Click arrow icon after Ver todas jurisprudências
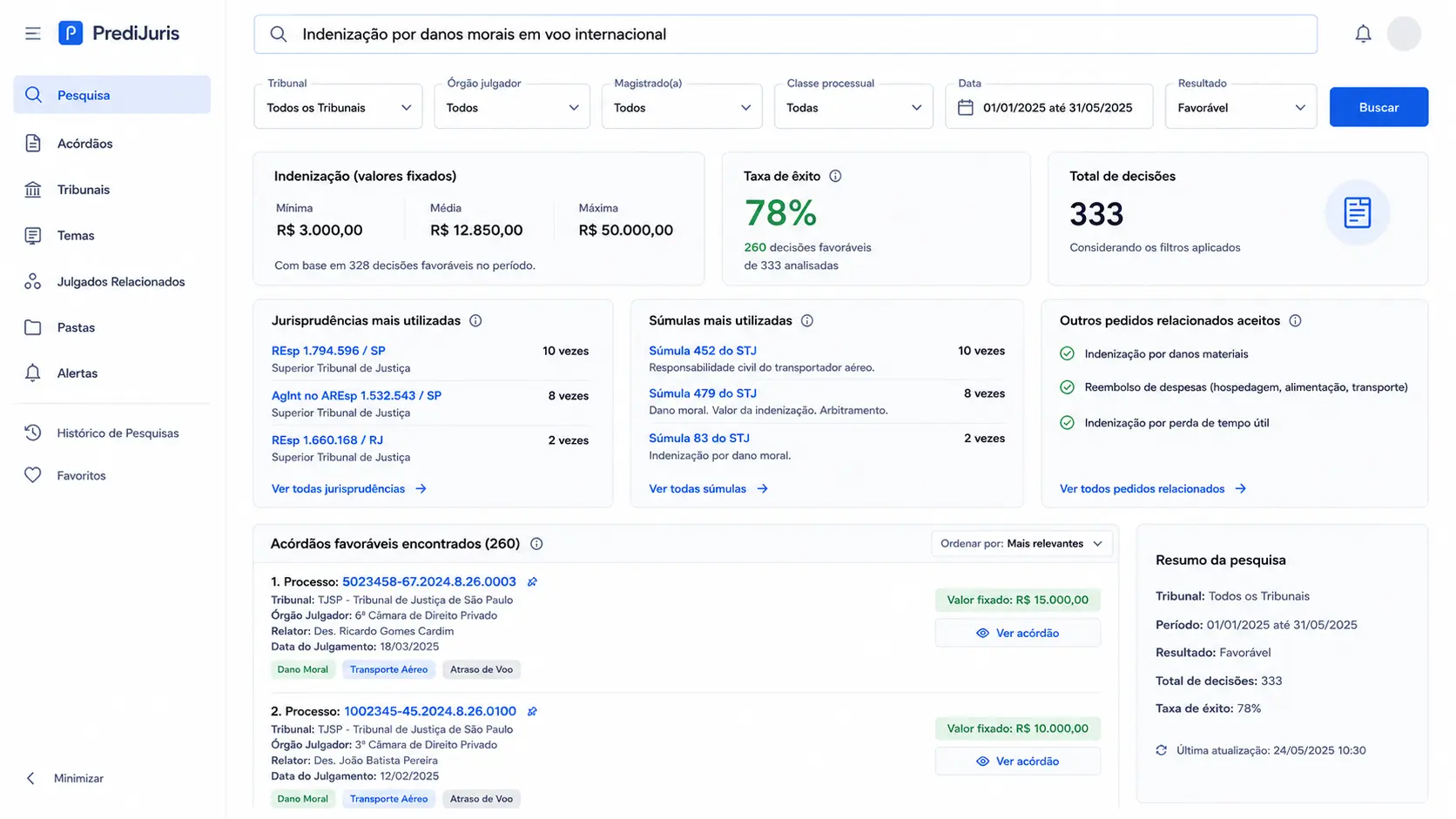Viewport: 1456px width, 819px height. (421, 489)
